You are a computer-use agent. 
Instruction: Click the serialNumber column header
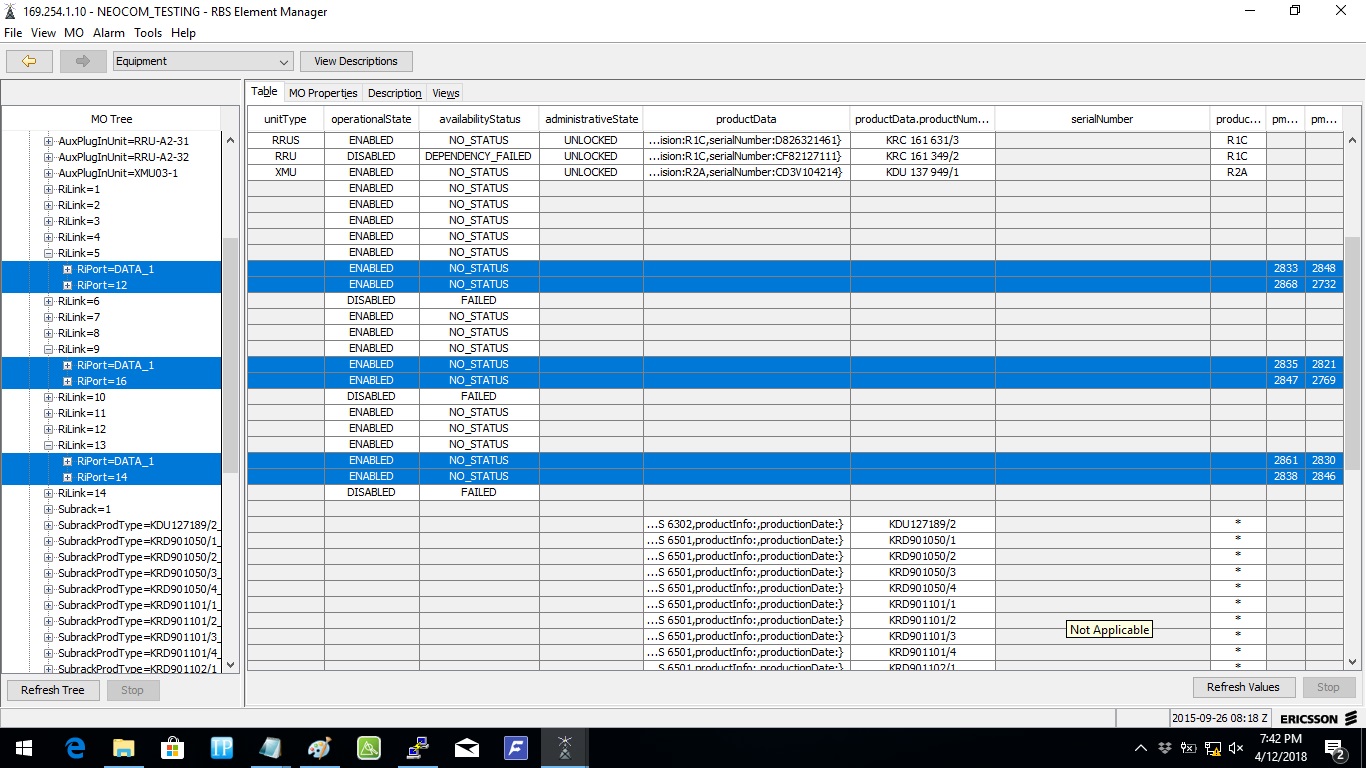click(1102, 119)
